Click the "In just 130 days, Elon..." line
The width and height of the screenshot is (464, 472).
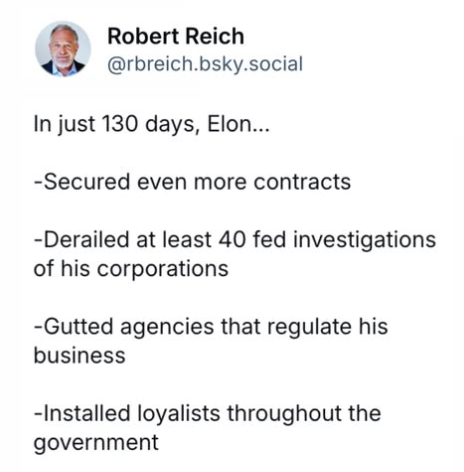coord(152,125)
